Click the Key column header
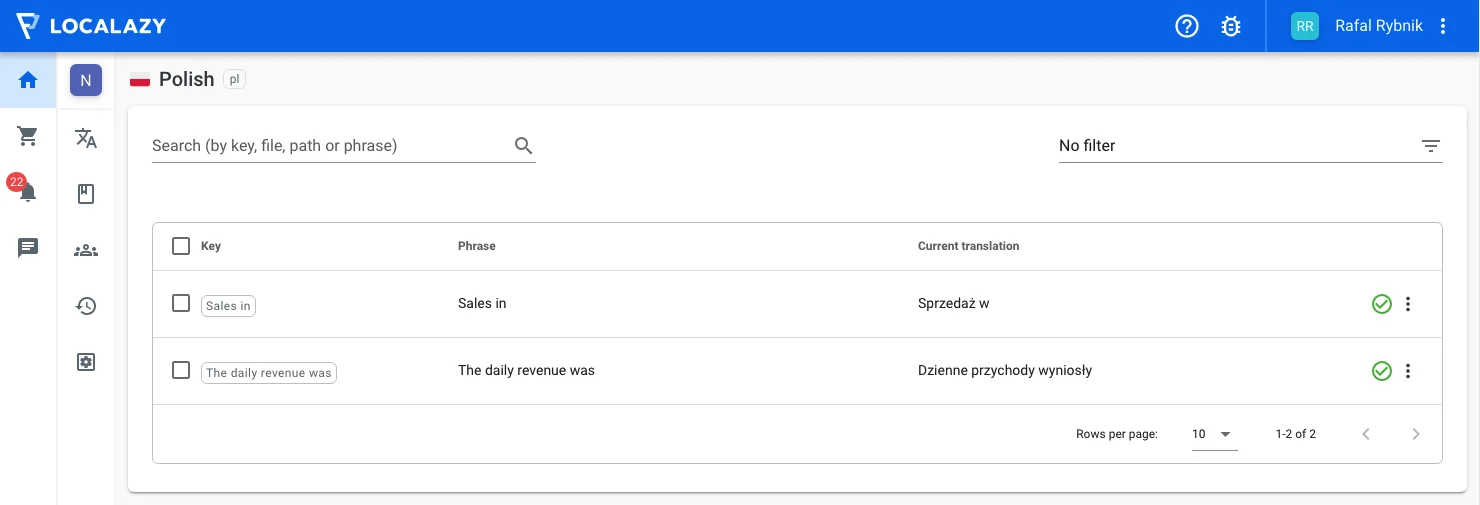 [211, 246]
